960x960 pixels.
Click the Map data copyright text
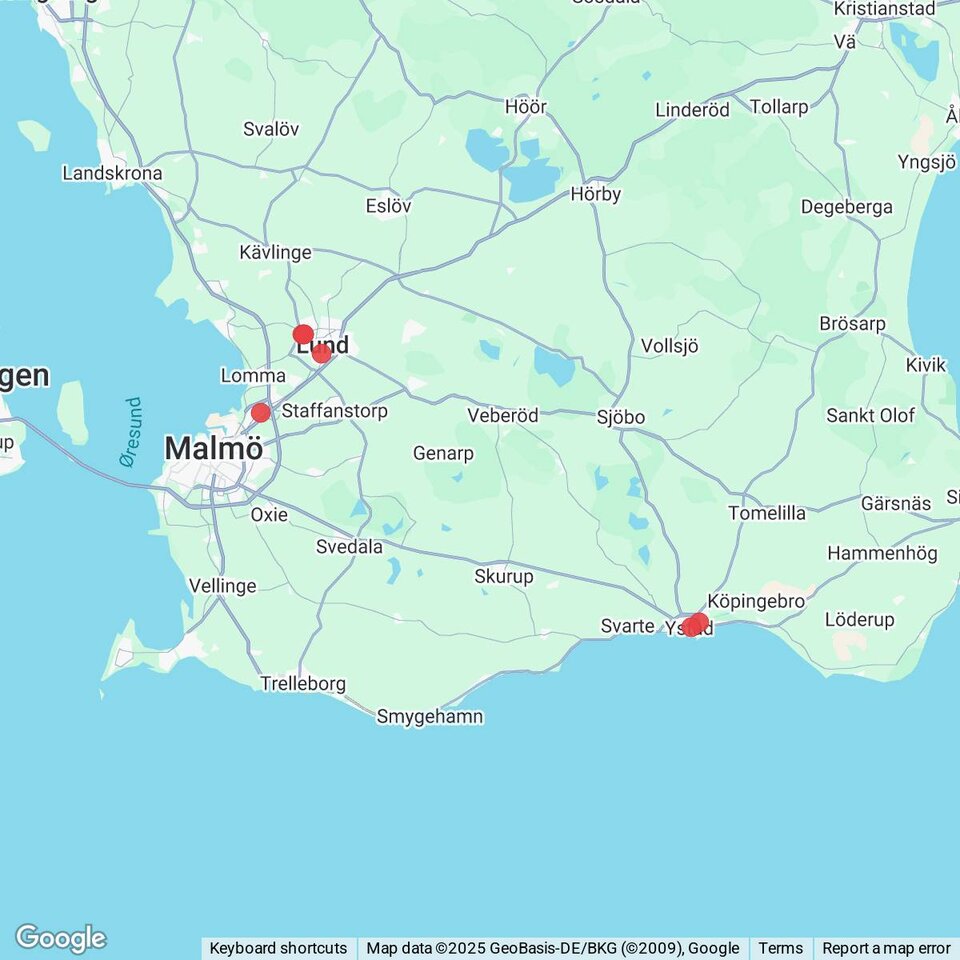pos(553,948)
